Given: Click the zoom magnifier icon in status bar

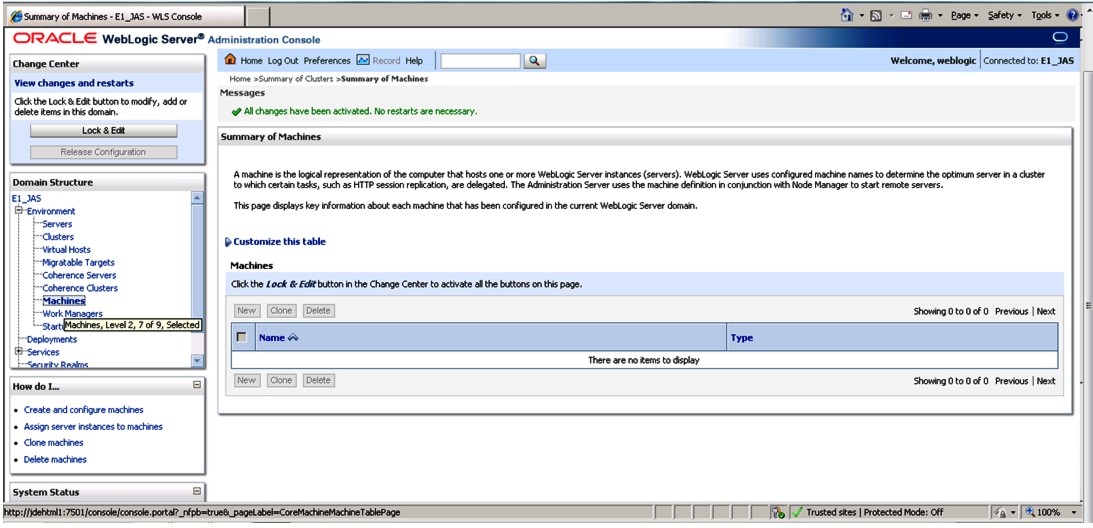Looking at the screenshot, I should pos(1029,512).
